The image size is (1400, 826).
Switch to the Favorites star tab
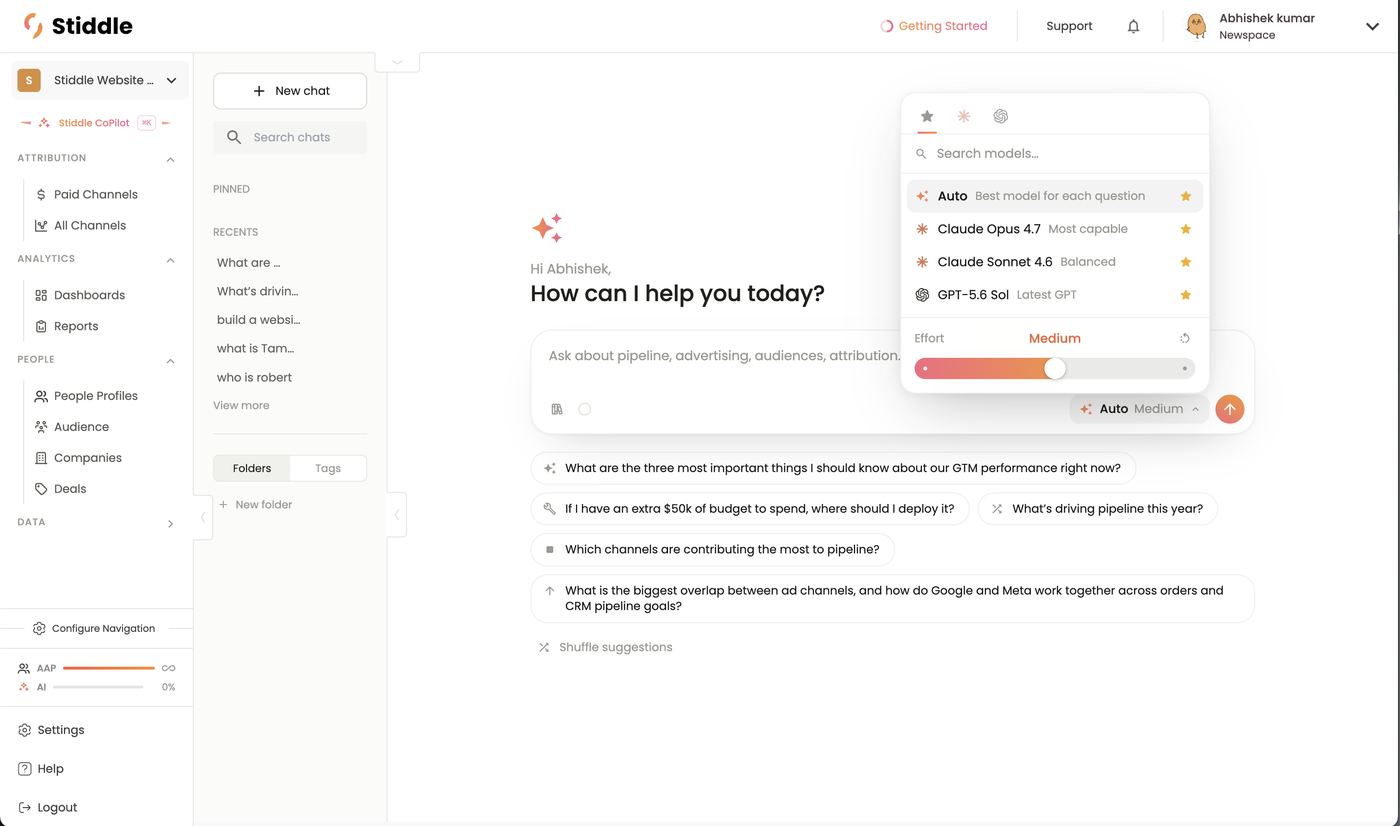click(927, 116)
